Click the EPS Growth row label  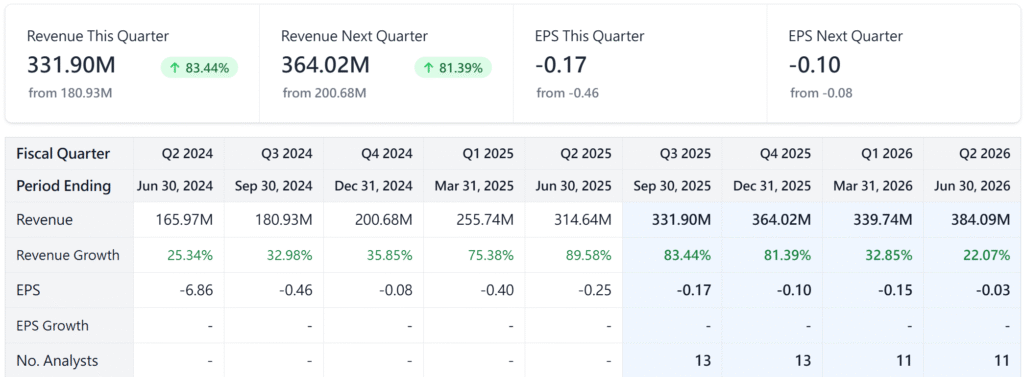pyautogui.click(x=52, y=325)
